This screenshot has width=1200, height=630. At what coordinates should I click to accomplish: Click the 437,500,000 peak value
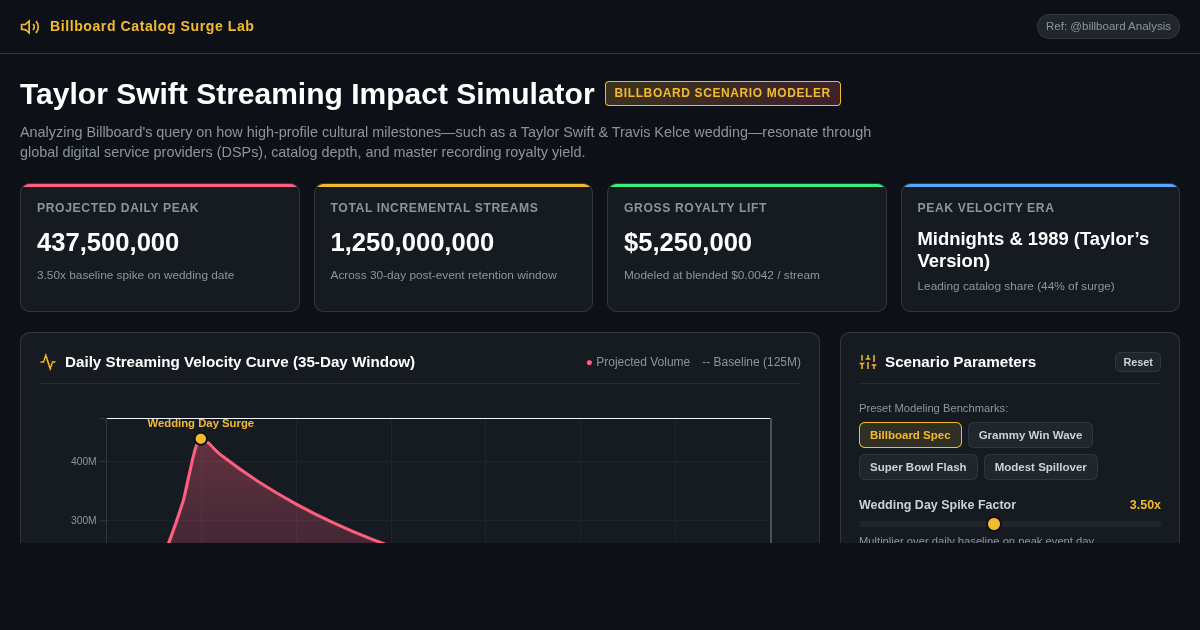(108, 242)
